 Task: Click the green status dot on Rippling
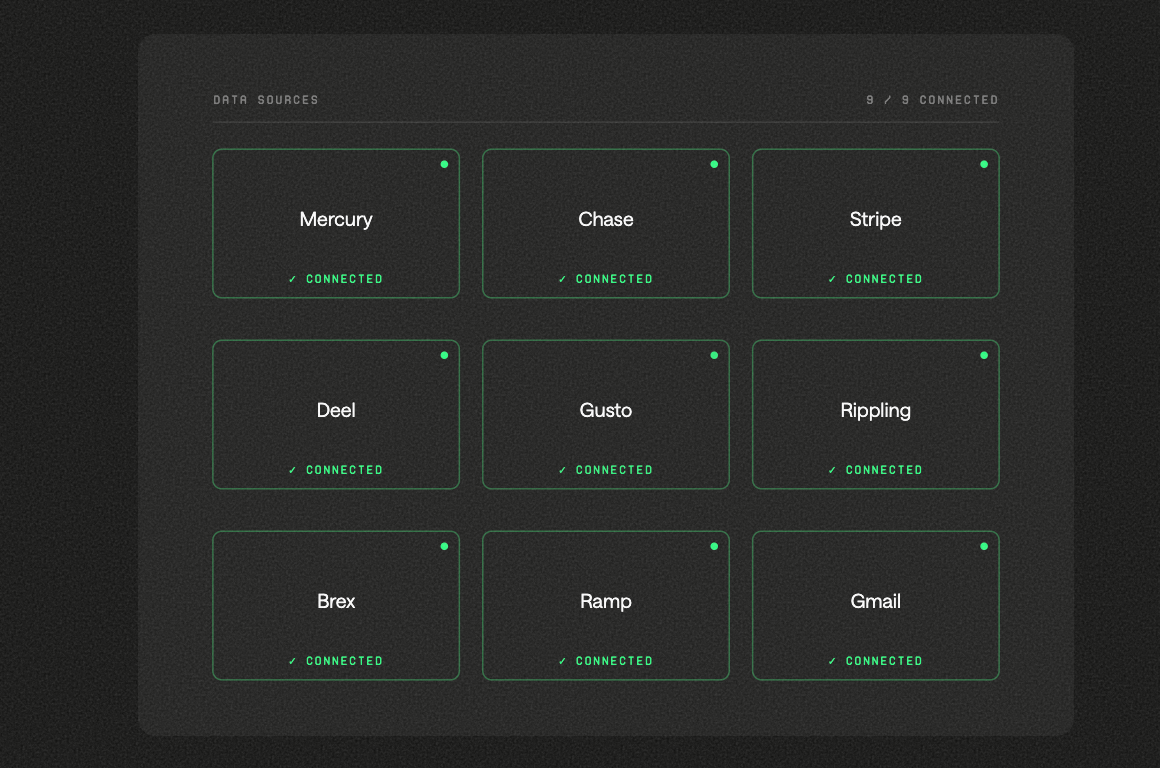click(x=984, y=355)
